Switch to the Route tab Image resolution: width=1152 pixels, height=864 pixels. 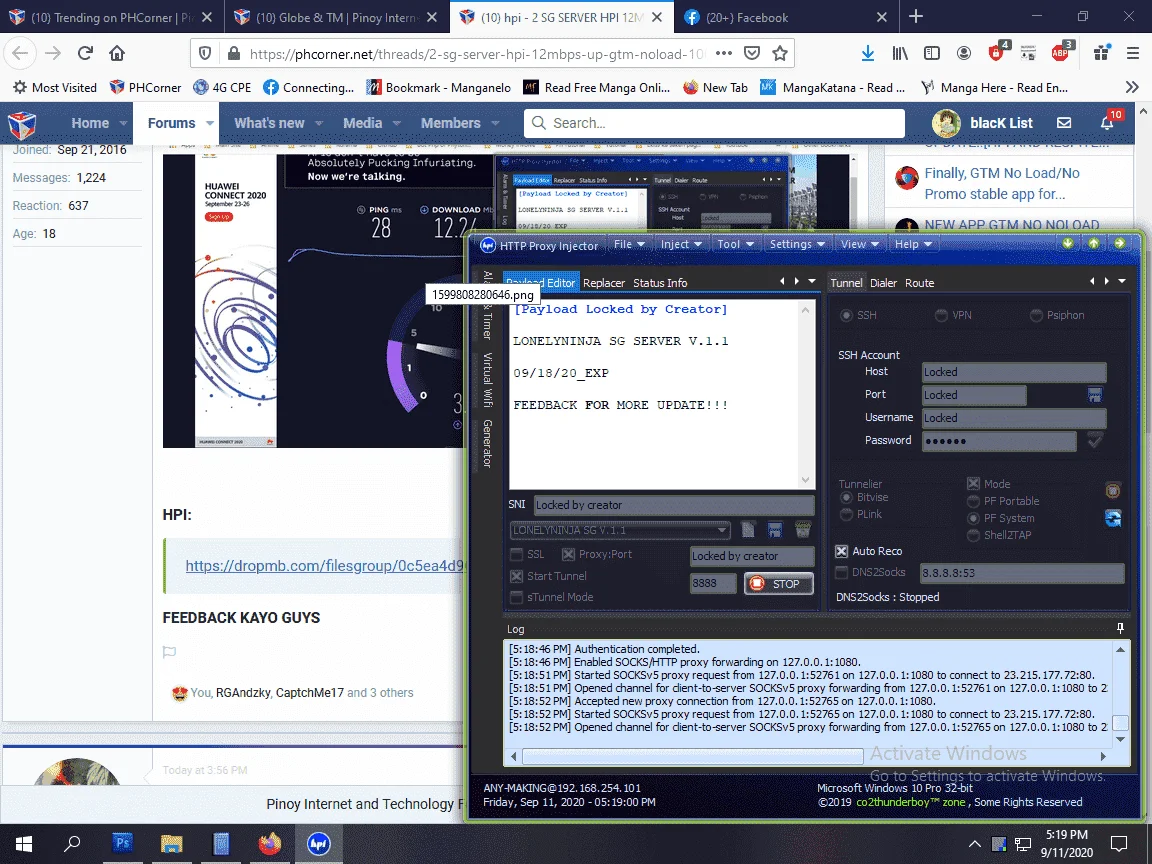[x=919, y=283]
